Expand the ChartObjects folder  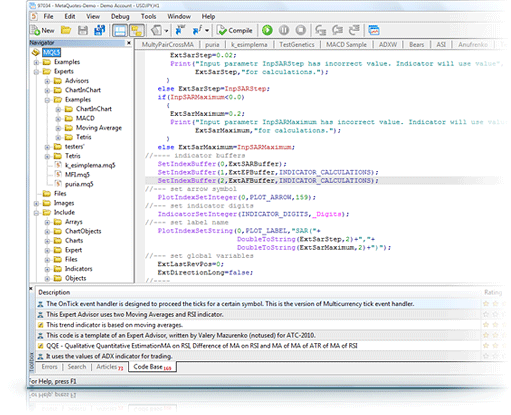coord(47,231)
